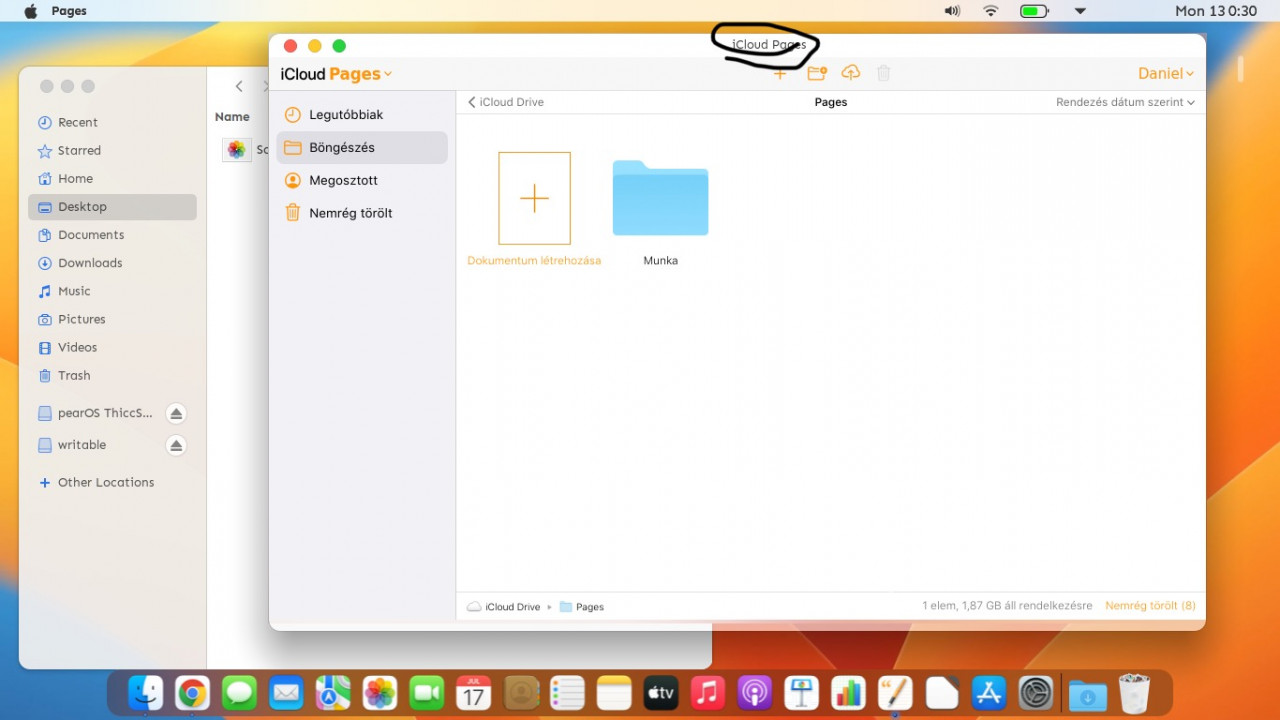Screen dimensions: 1280x720
Task: Open the menu bar dropdown arrow
Action: coord(1080,11)
